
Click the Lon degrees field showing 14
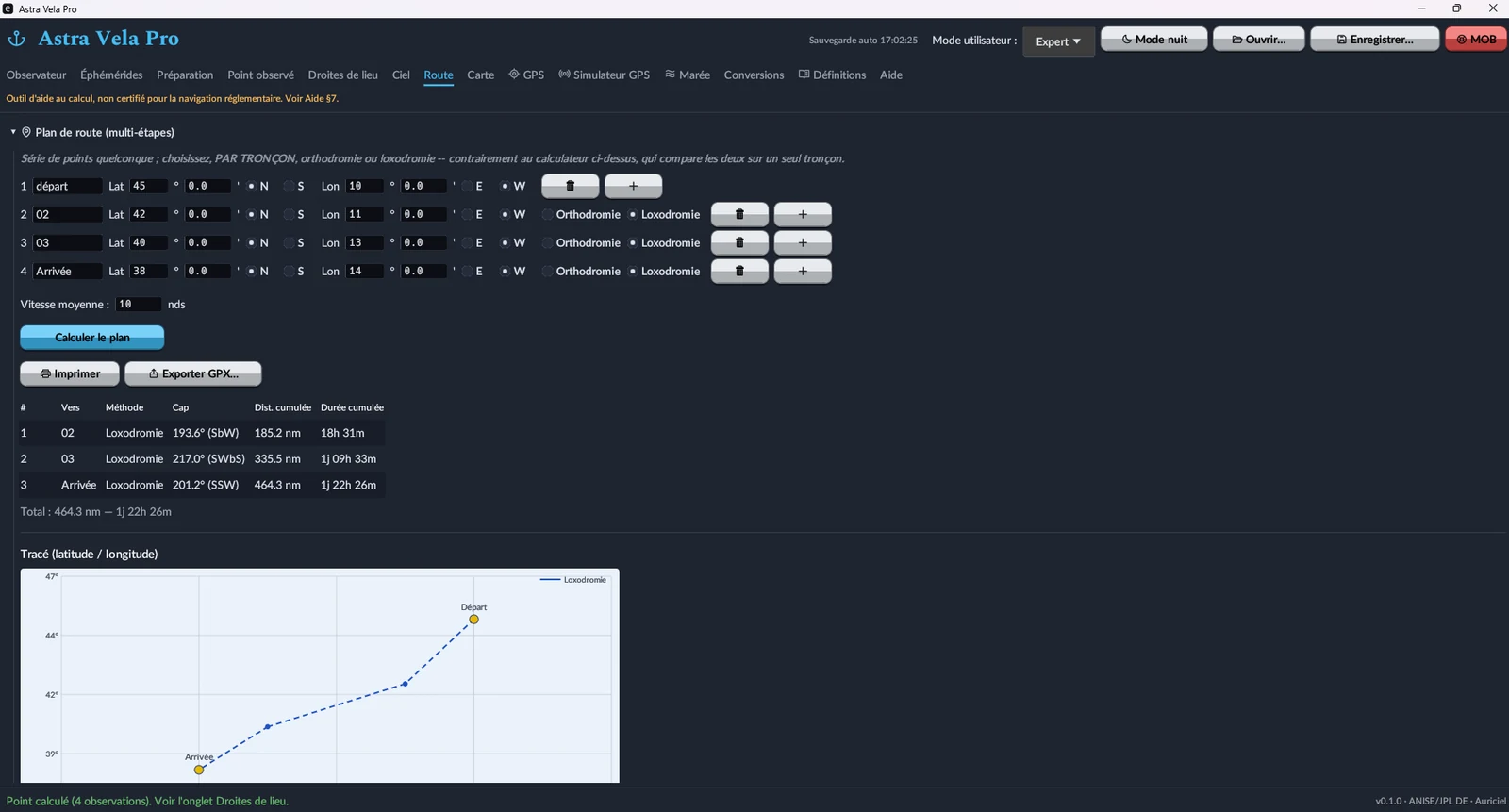[364, 272]
